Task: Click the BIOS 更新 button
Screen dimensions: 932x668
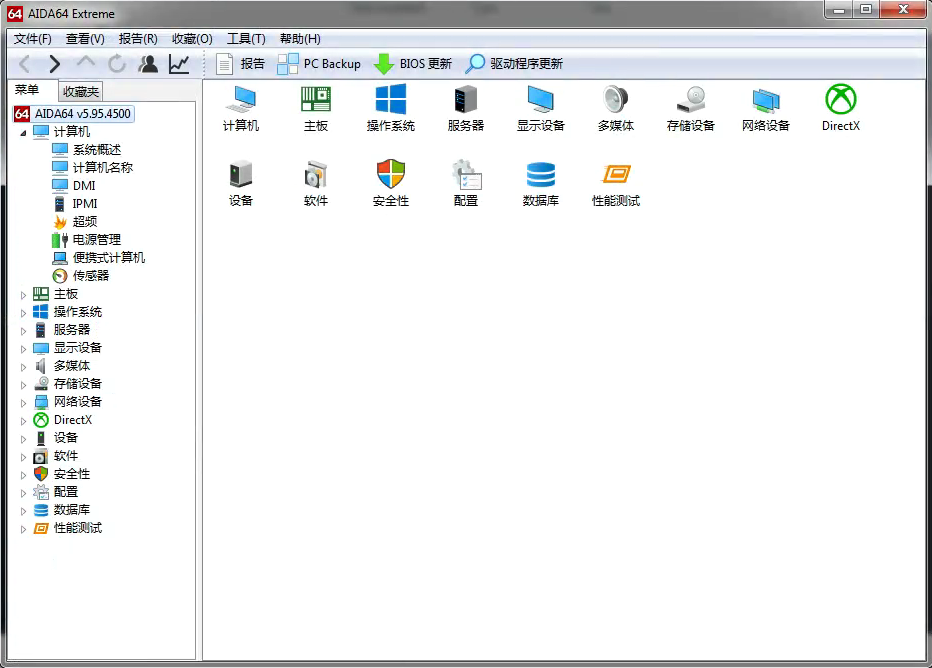Action: (x=413, y=64)
